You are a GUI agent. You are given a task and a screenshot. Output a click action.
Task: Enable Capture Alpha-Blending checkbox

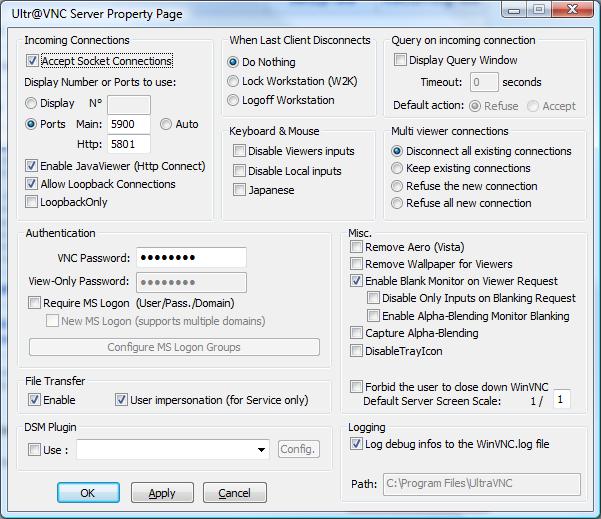[356, 333]
